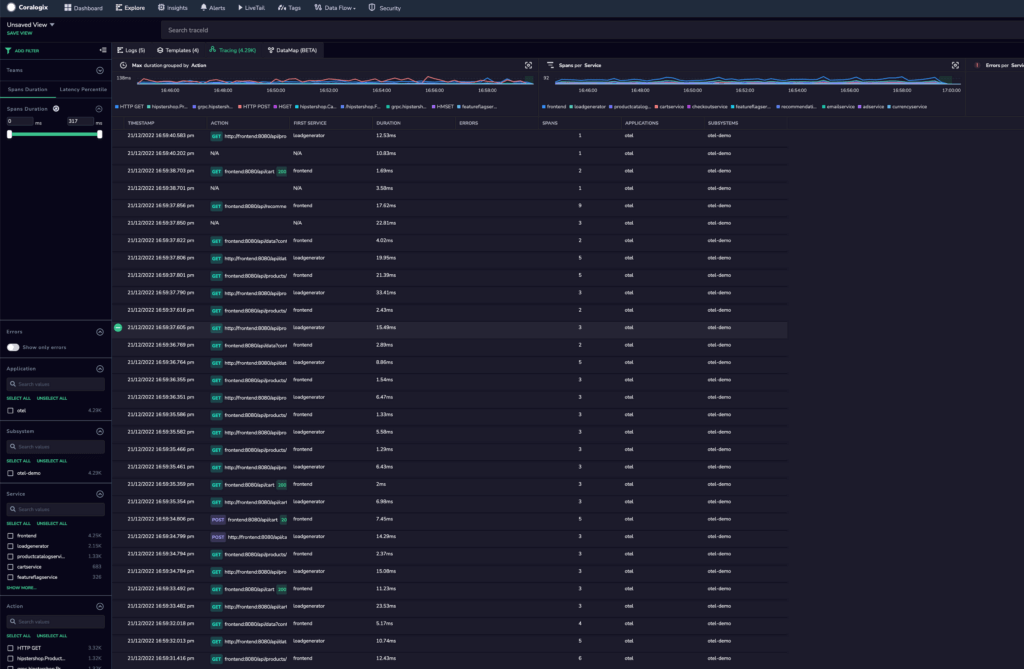The image size is (1024, 669).
Task: Expand the Spans per Service chart fullscreen
Action: click(955, 65)
